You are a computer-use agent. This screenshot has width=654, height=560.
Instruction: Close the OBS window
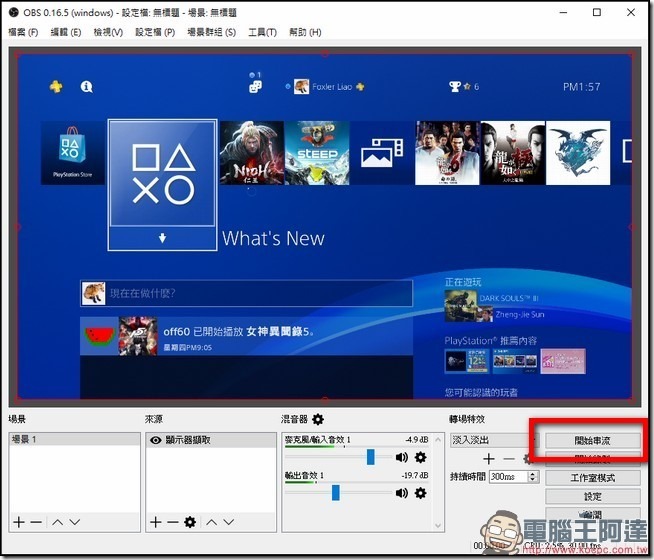(631, 13)
